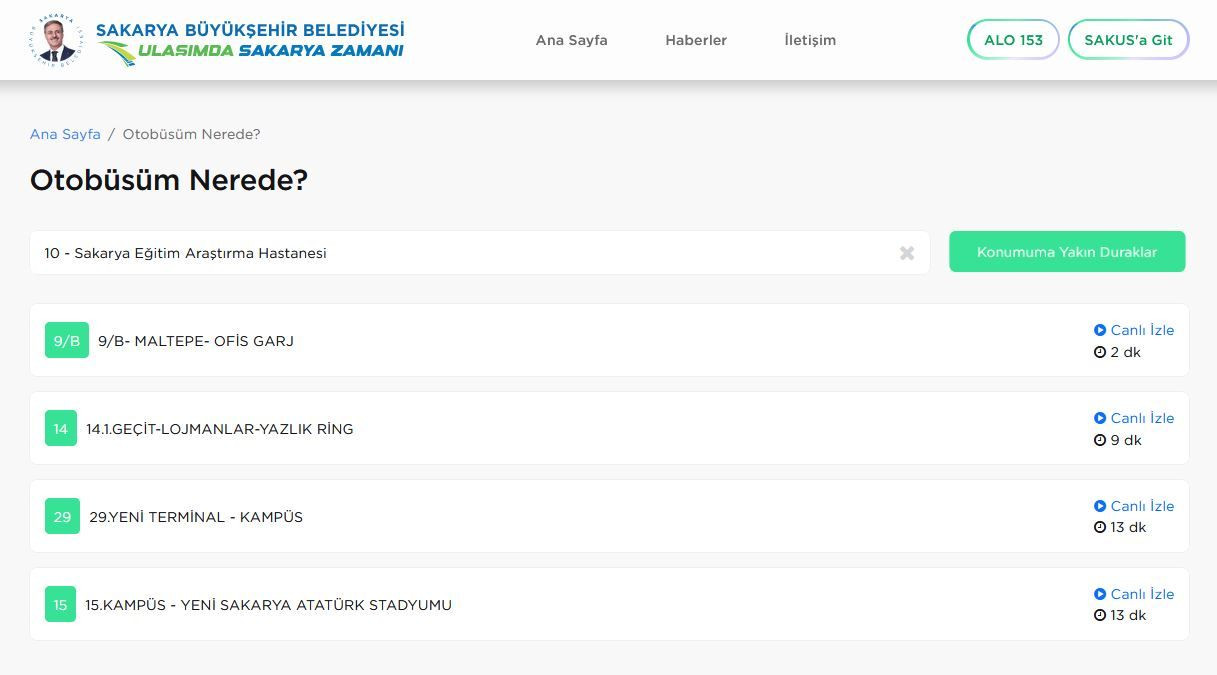Select the 9/B route badge

66,340
